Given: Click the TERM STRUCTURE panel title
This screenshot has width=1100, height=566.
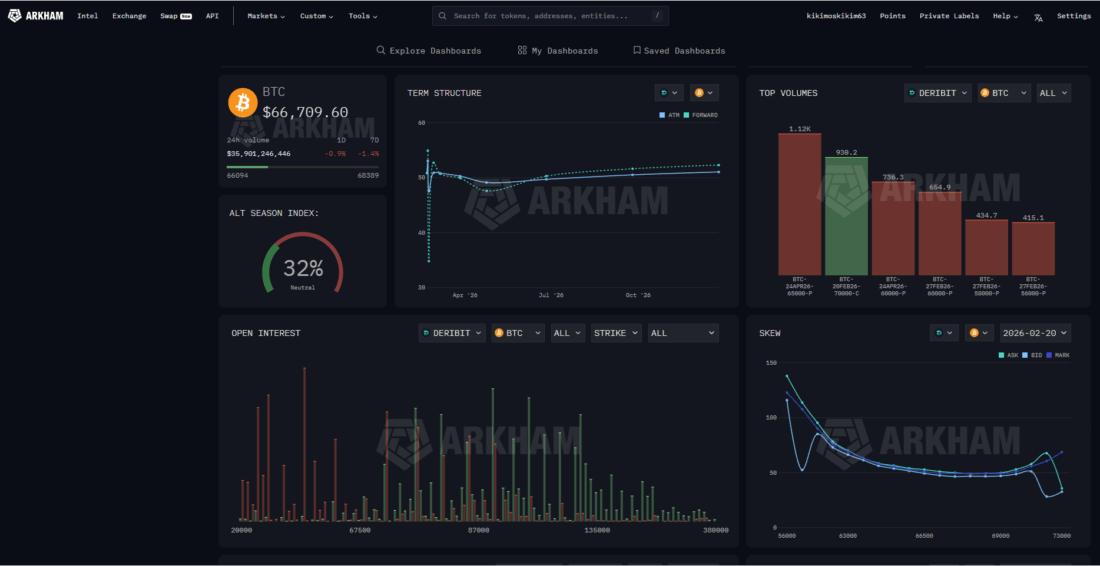Looking at the screenshot, I should [x=444, y=93].
